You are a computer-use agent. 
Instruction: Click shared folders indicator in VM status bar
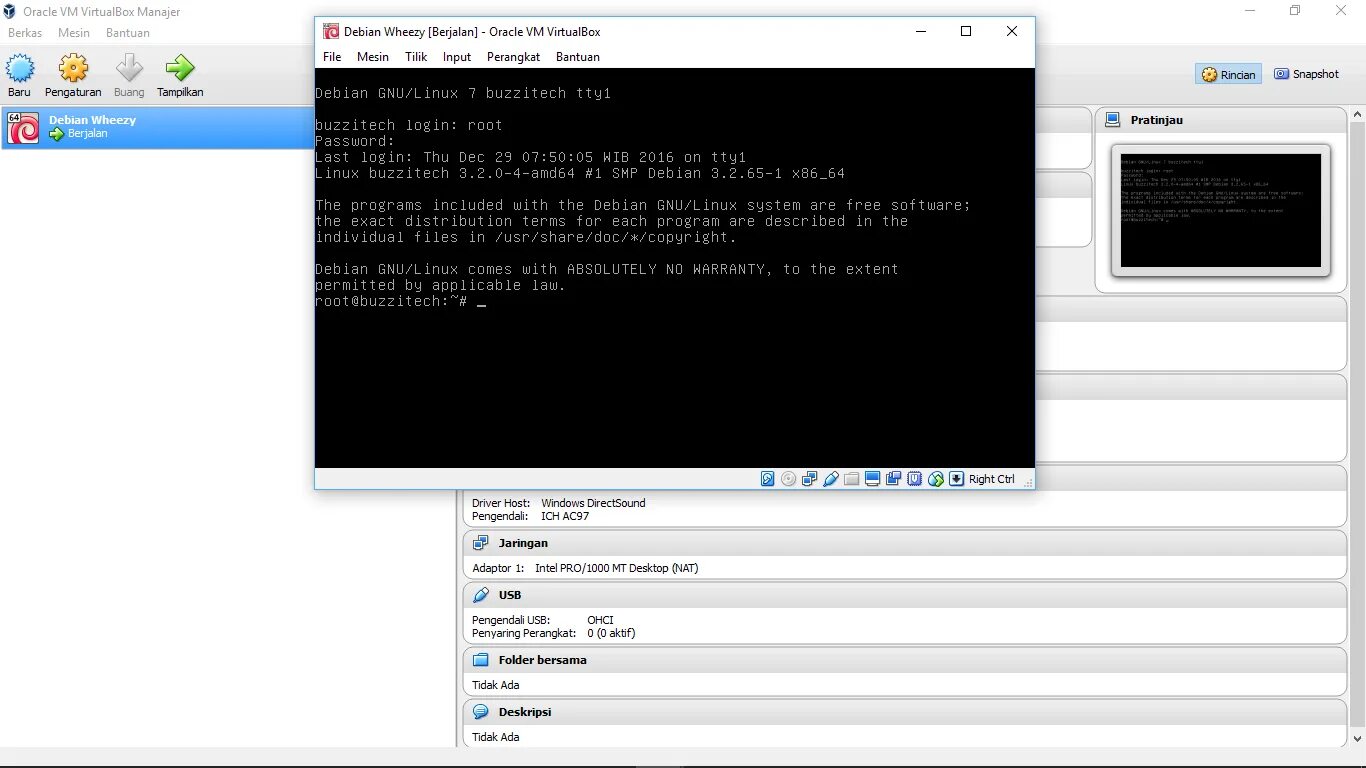852,479
